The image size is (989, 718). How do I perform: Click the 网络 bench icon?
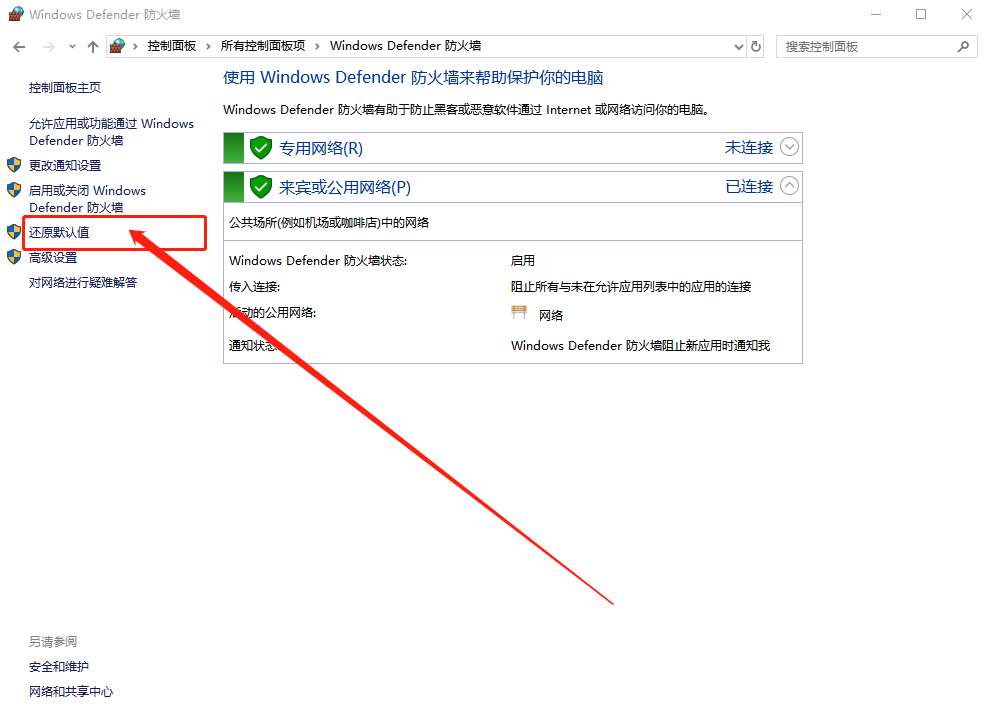coord(519,314)
